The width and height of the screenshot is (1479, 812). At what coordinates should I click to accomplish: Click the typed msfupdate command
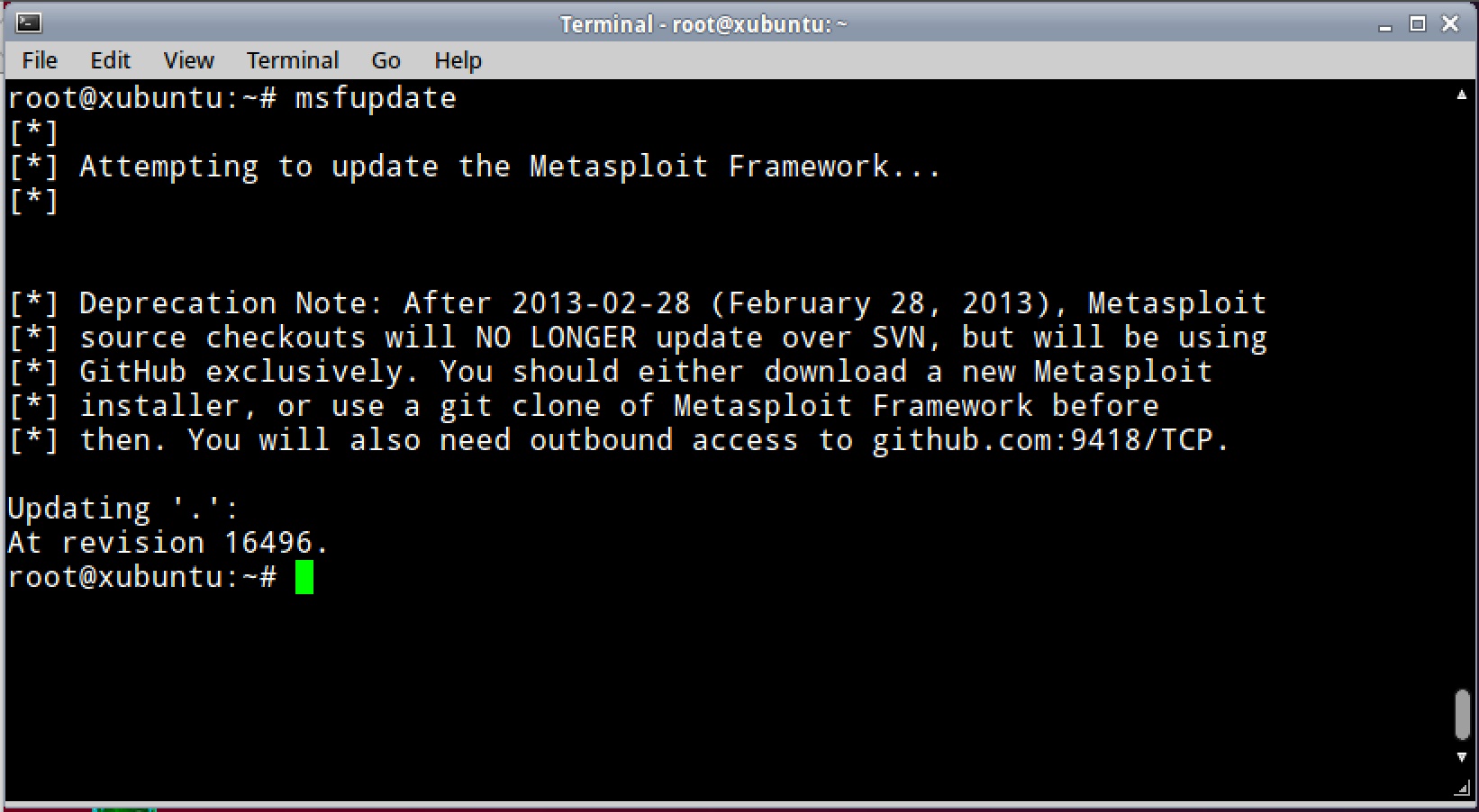(x=376, y=98)
